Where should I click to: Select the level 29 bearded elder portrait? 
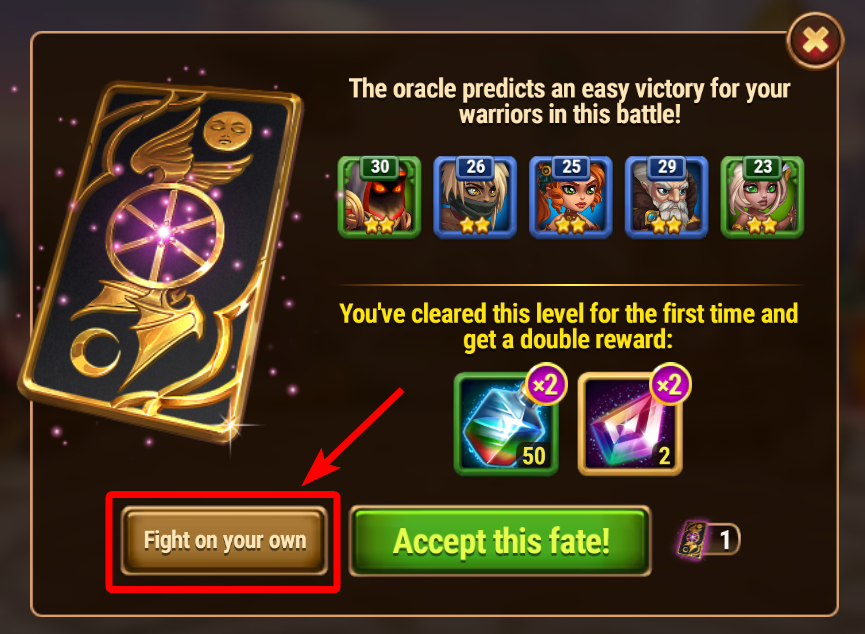(666, 197)
